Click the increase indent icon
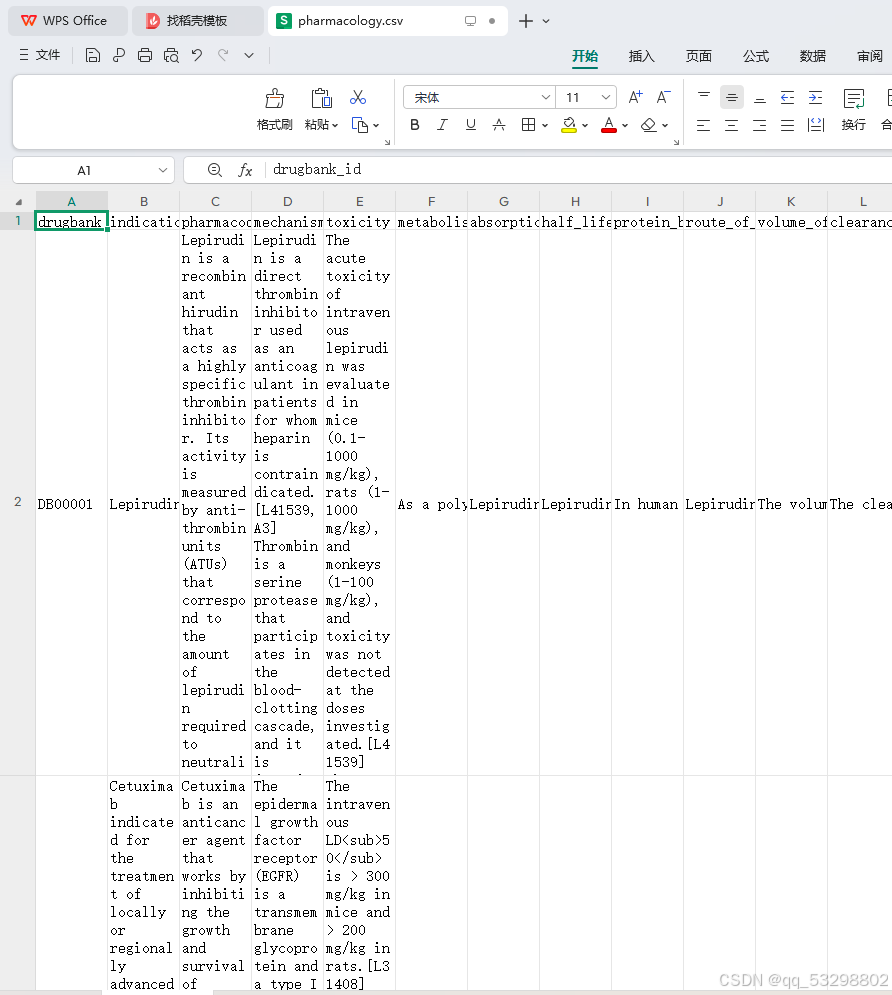The width and height of the screenshot is (892, 995). click(815, 97)
